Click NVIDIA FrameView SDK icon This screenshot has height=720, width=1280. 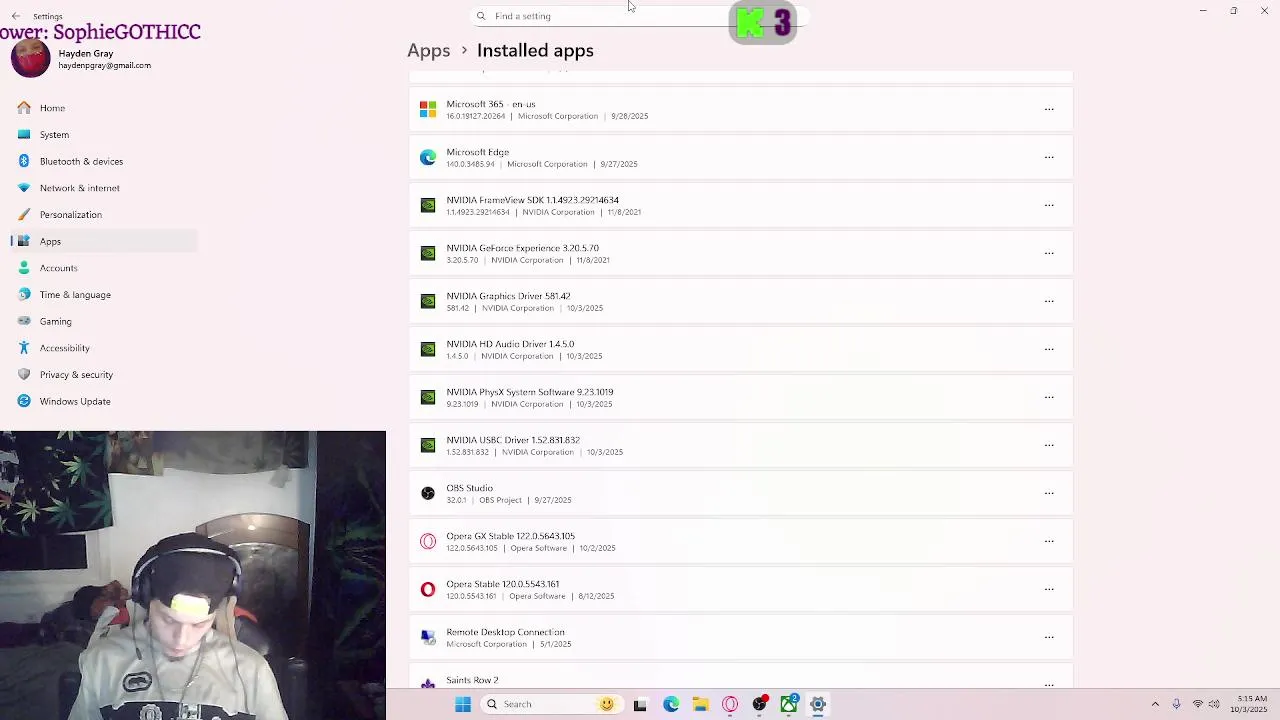[428, 205]
